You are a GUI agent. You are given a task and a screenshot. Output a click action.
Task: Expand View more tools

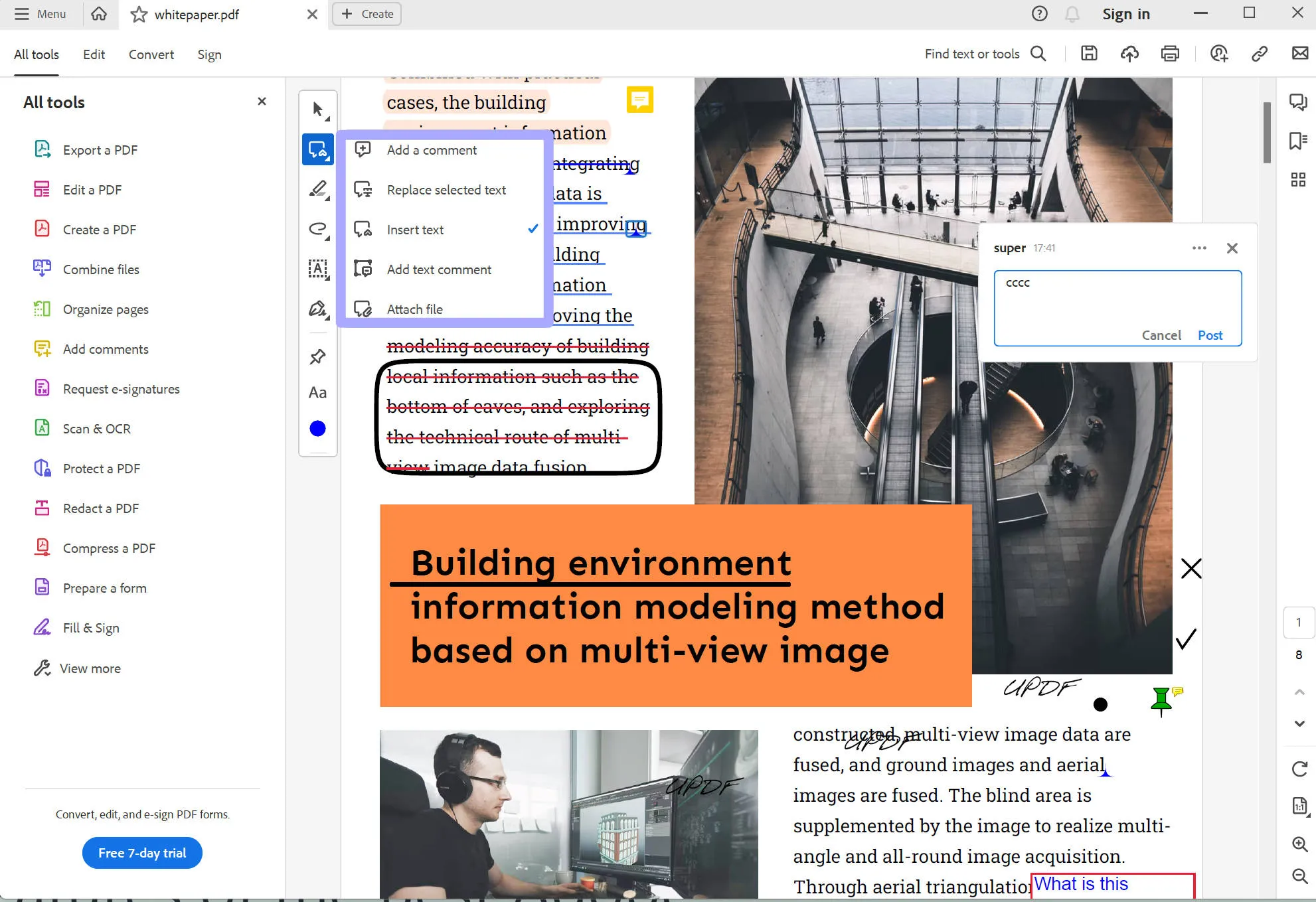77,668
